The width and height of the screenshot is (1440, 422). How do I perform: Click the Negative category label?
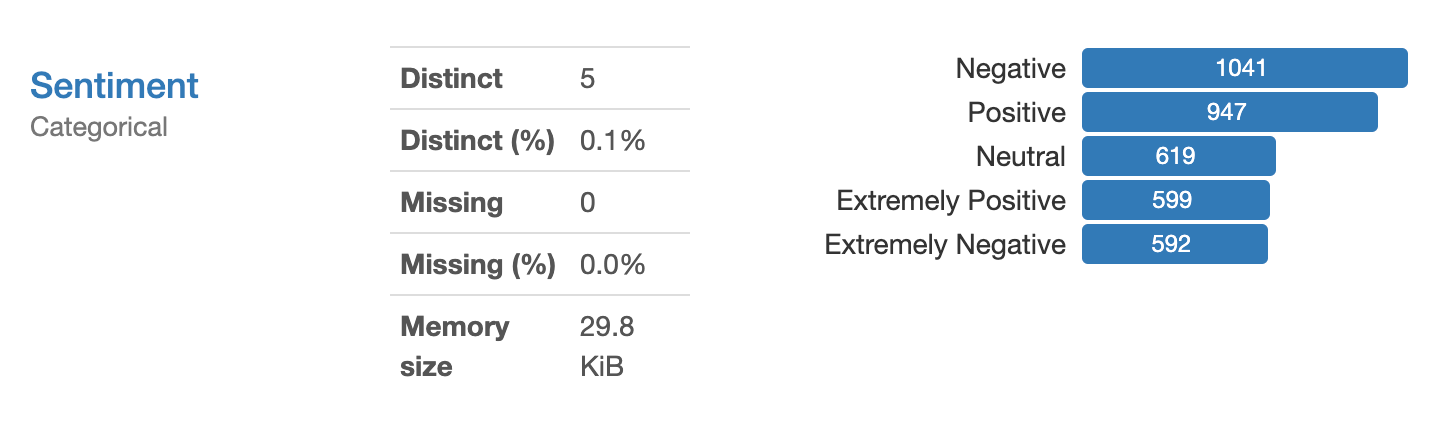[x=1010, y=69]
